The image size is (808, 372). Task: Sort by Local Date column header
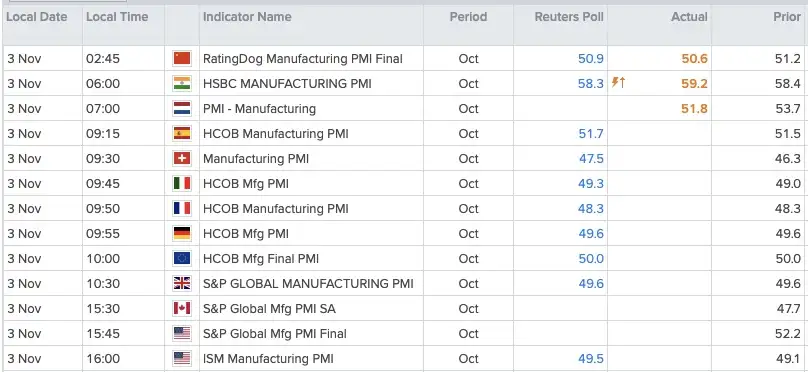coord(37,17)
